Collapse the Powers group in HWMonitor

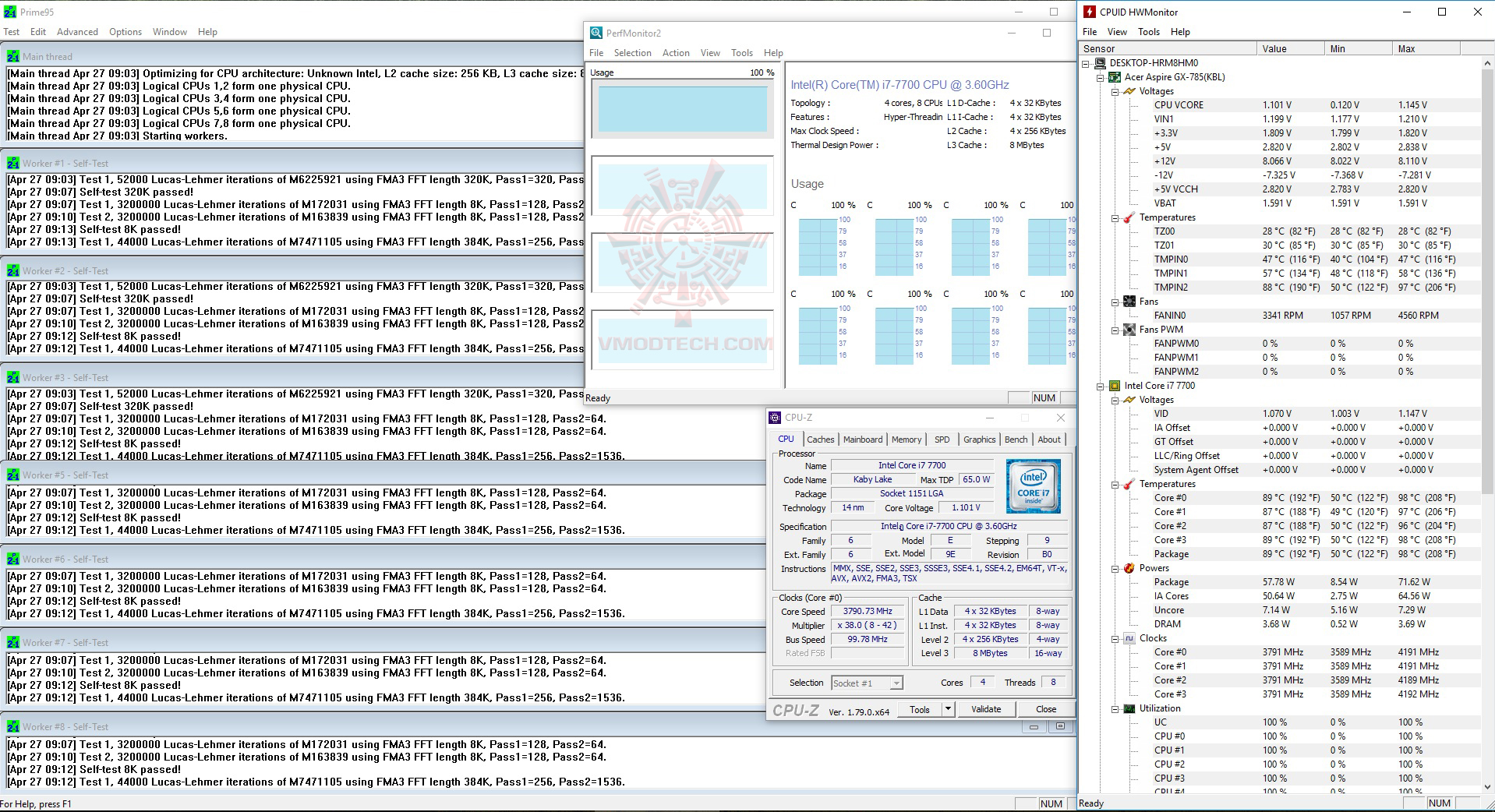(1115, 569)
